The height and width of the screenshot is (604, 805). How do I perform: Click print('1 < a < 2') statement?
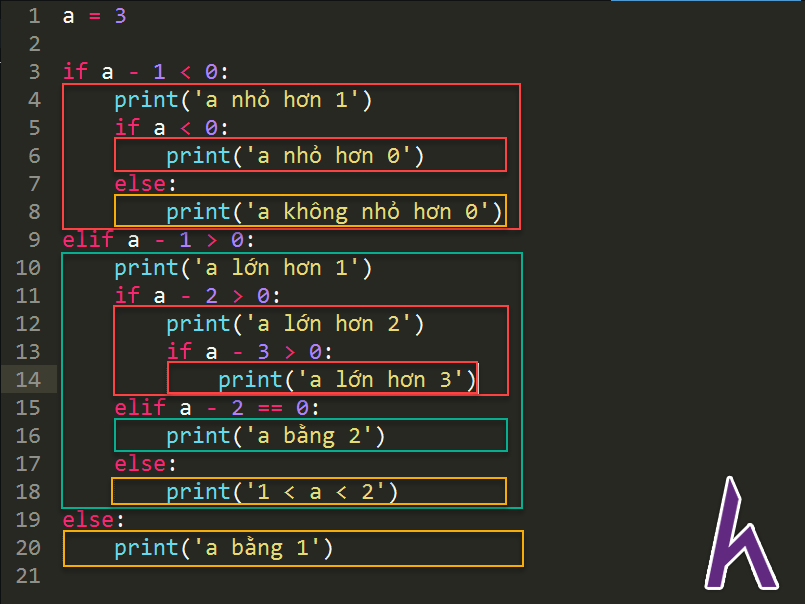click(x=282, y=492)
